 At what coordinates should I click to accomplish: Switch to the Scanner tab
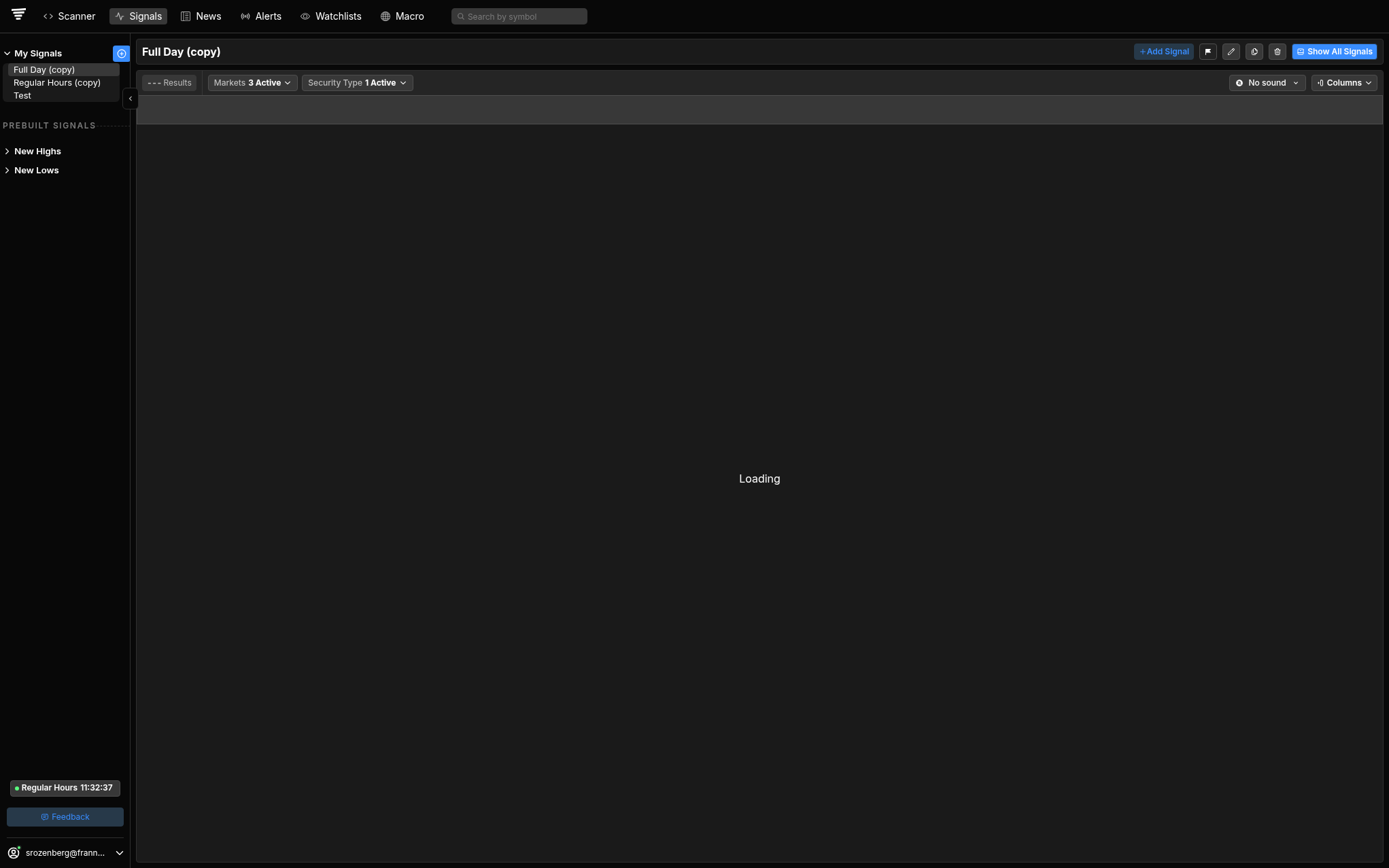coord(69,16)
